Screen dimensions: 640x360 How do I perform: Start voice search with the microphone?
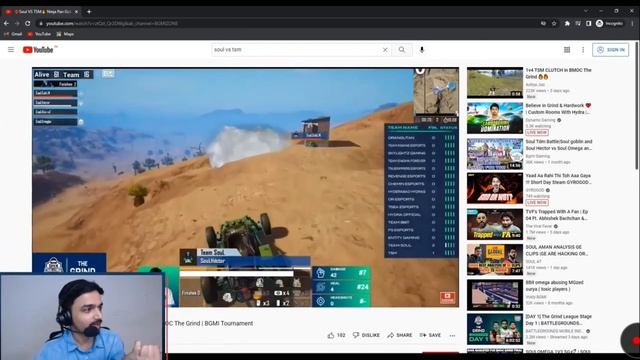click(422, 50)
